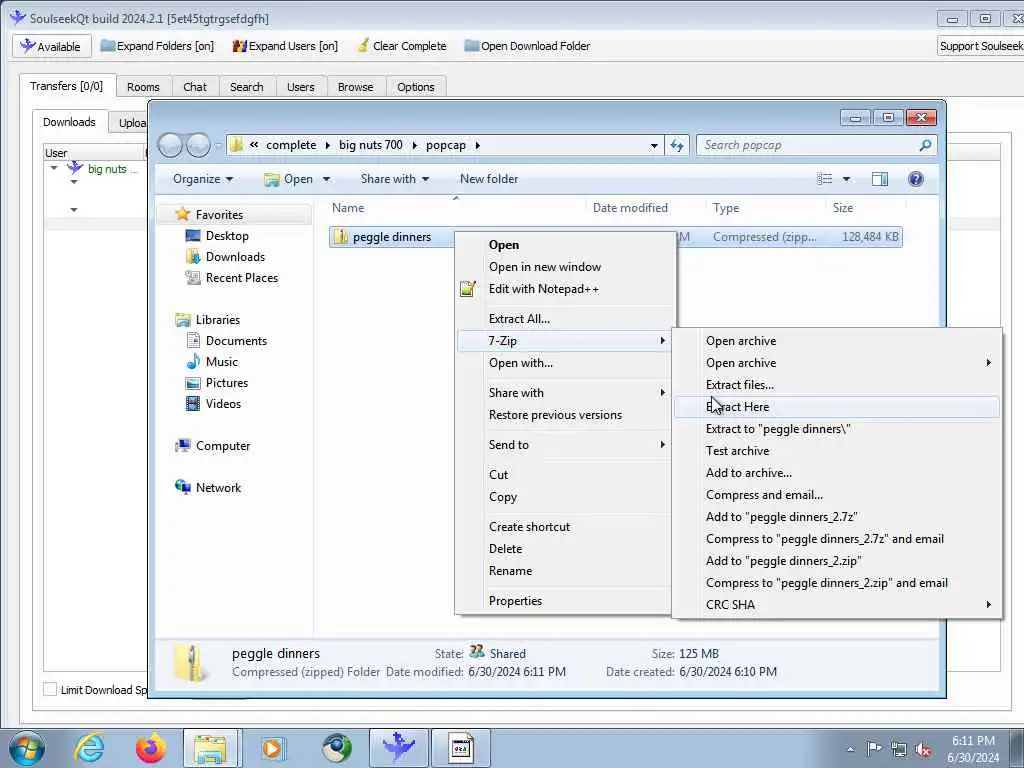Choose Extract files... in 7-Zip submenu
This screenshot has width=1024, height=768.
[x=836, y=385]
